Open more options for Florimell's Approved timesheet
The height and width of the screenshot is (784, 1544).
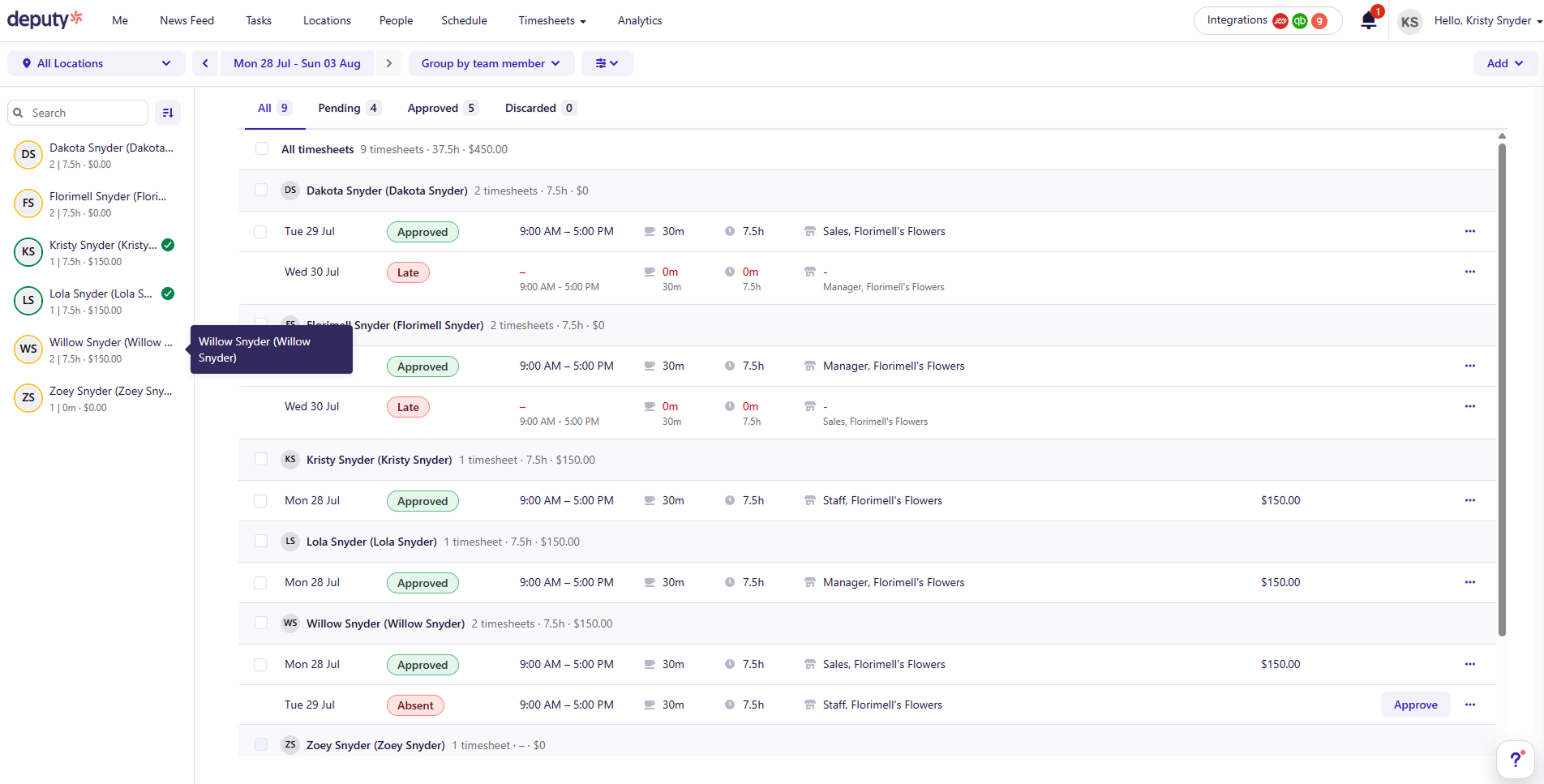tap(1470, 366)
